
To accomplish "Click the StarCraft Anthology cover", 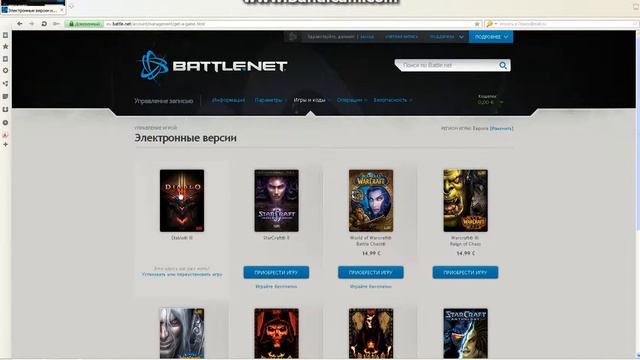I will [x=466, y=333].
